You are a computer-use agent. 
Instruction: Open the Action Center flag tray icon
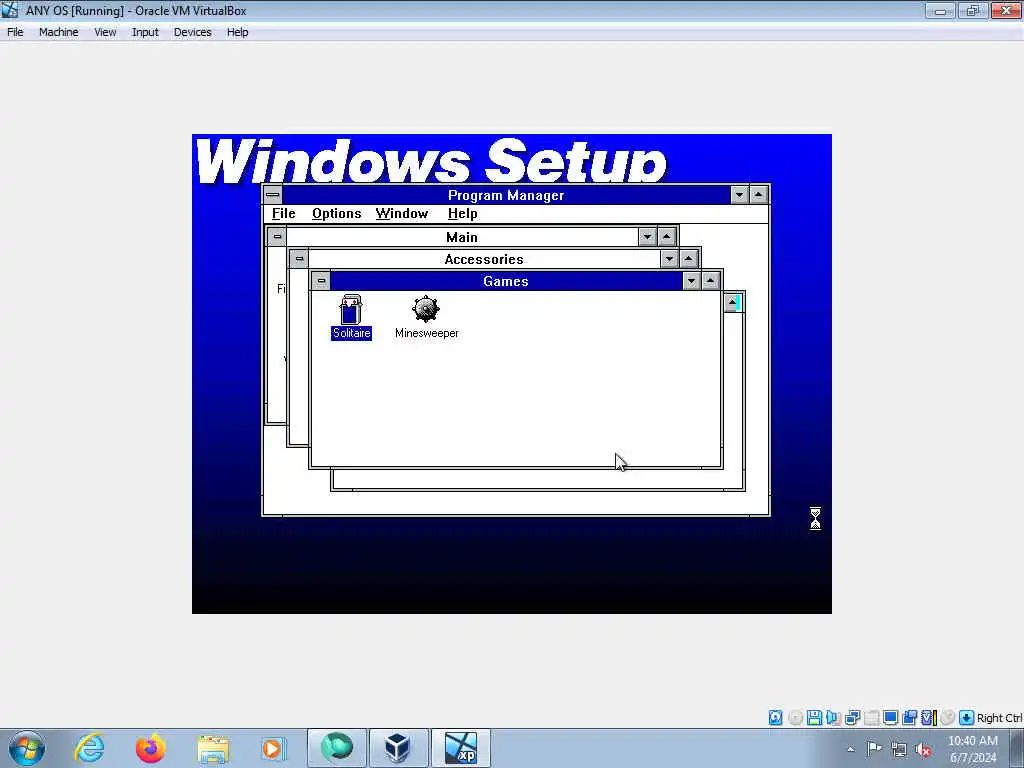[874, 748]
